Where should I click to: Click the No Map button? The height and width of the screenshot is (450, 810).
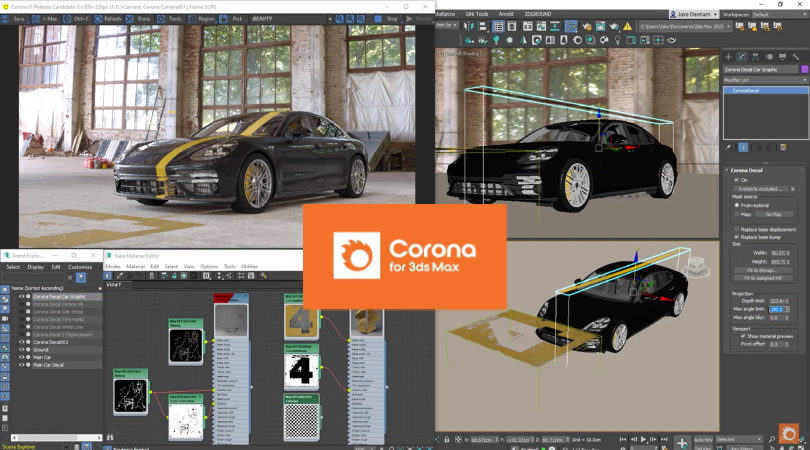(x=773, y=214)
